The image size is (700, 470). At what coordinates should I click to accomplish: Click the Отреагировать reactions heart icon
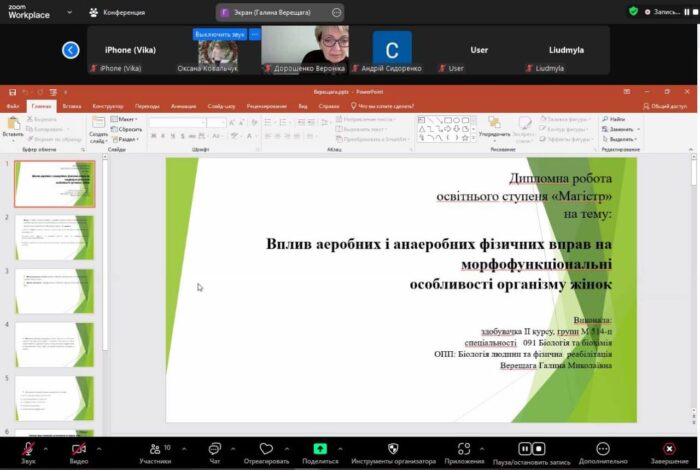[x=266, y=449]
